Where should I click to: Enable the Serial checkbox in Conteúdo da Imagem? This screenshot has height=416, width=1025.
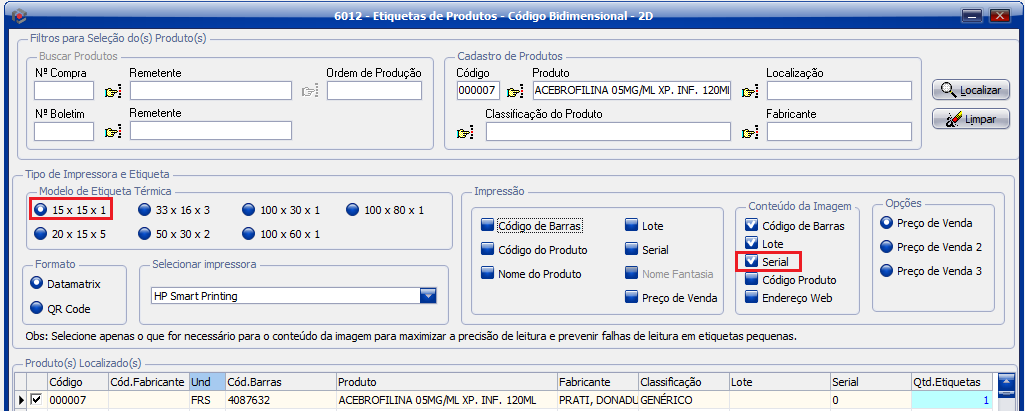click(751, 262)
